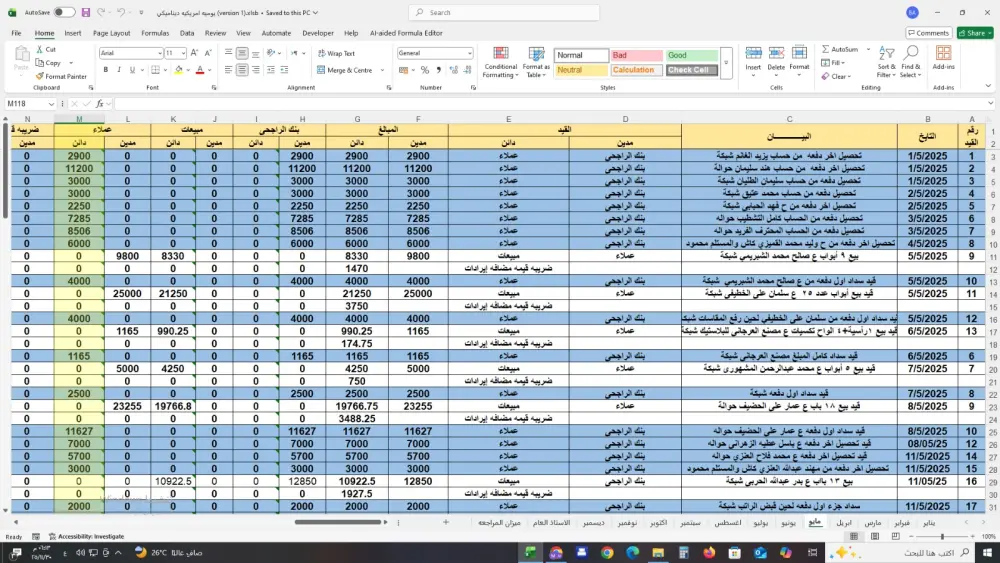
Task: Open the Arial font name dropdown
Action: tap(159, 53)
